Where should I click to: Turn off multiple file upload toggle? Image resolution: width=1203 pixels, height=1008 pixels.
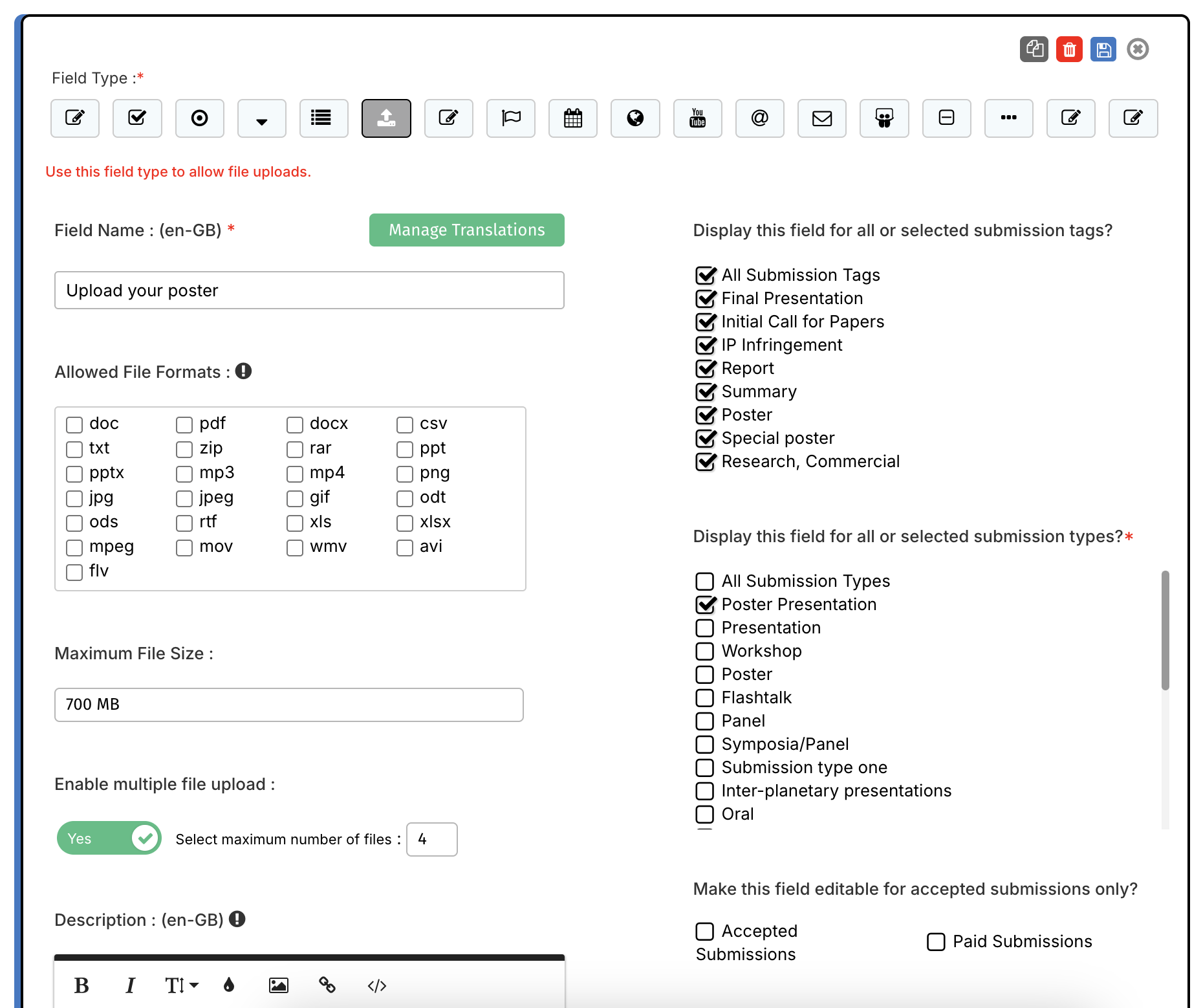(x=109, y=838)
